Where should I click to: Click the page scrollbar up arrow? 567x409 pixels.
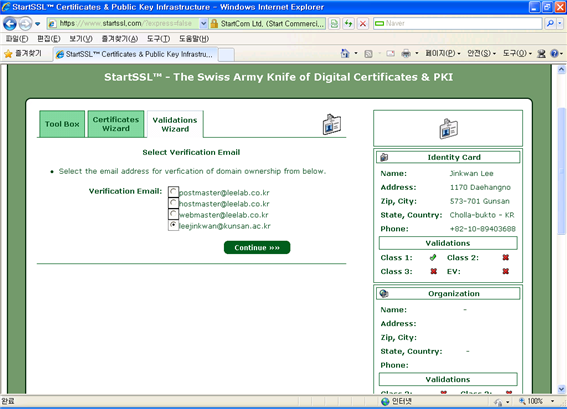click(561, 69)
